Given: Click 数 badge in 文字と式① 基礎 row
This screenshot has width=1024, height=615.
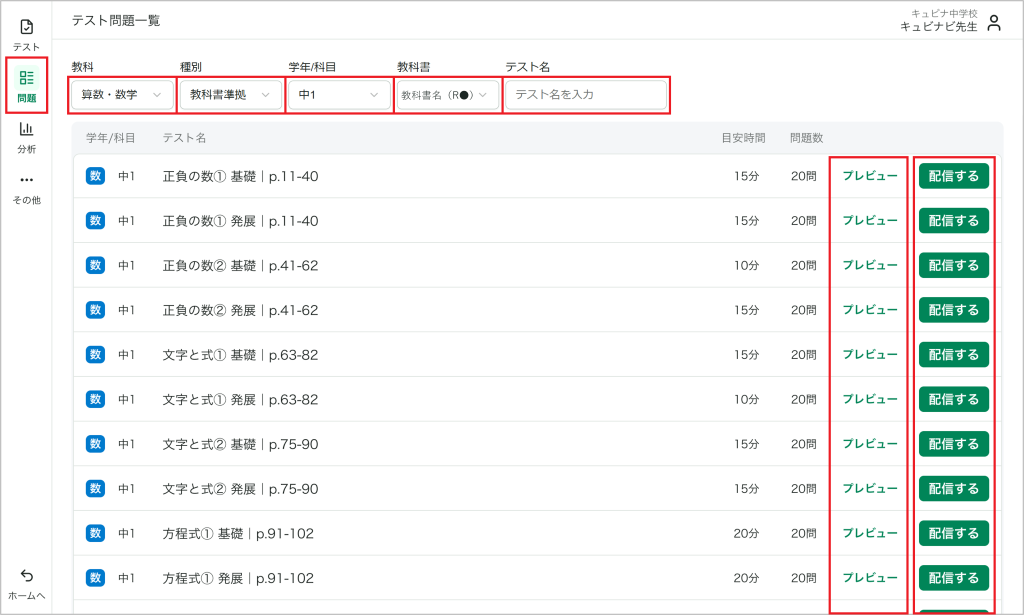Looking at the screenshot, I should [x=95, y=355].
